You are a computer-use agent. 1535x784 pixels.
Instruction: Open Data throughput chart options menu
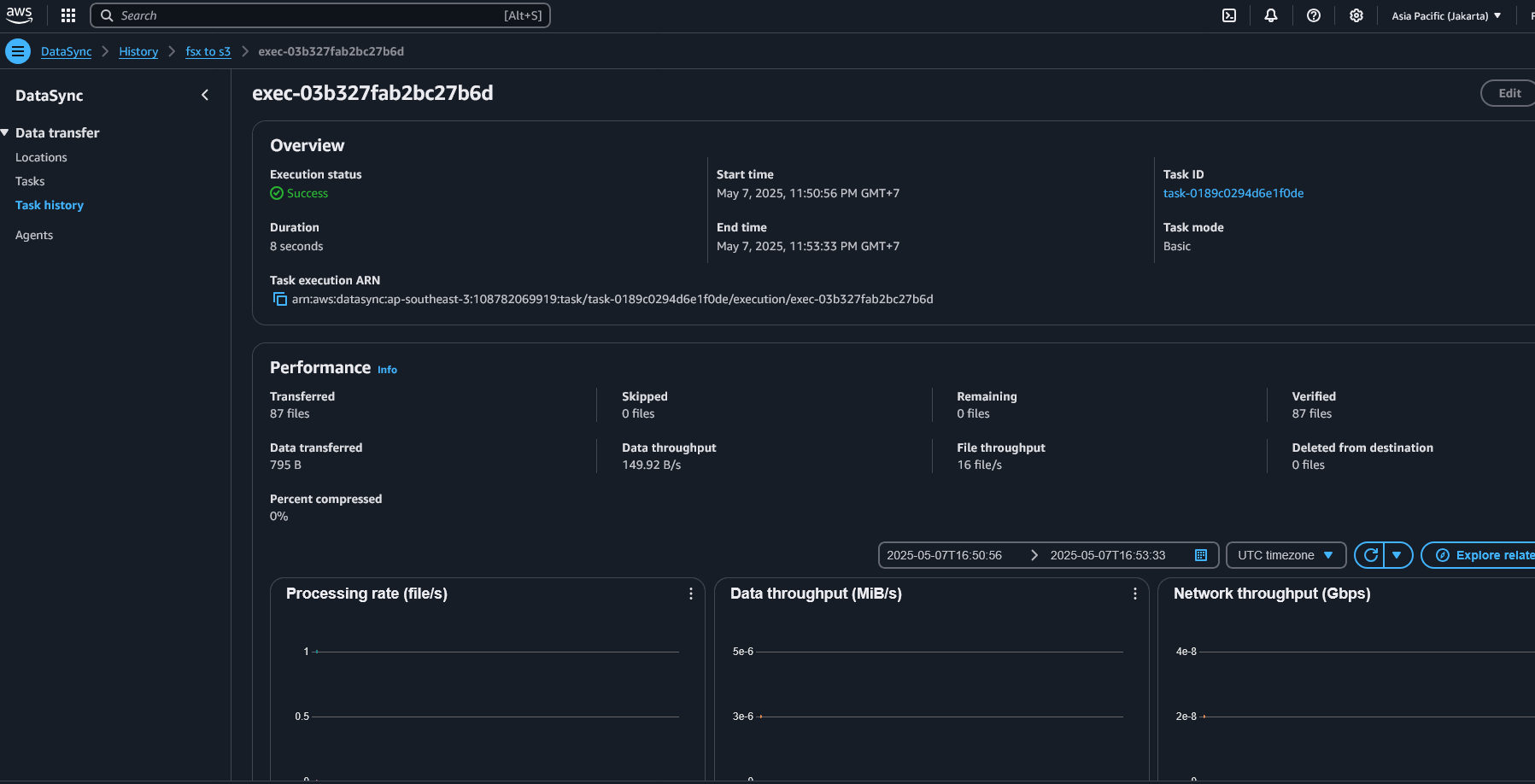[1134, 594]
